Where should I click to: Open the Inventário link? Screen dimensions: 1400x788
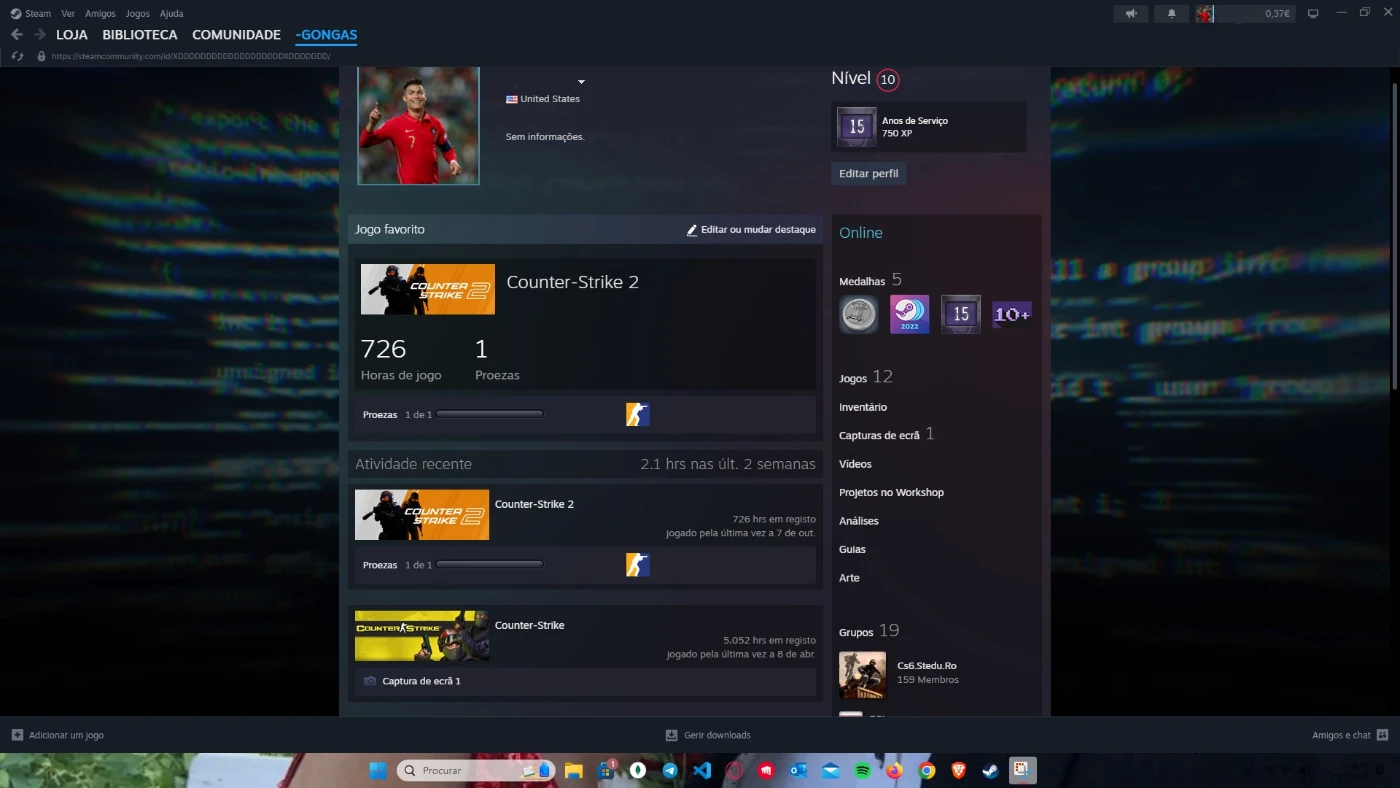(862, 407)
